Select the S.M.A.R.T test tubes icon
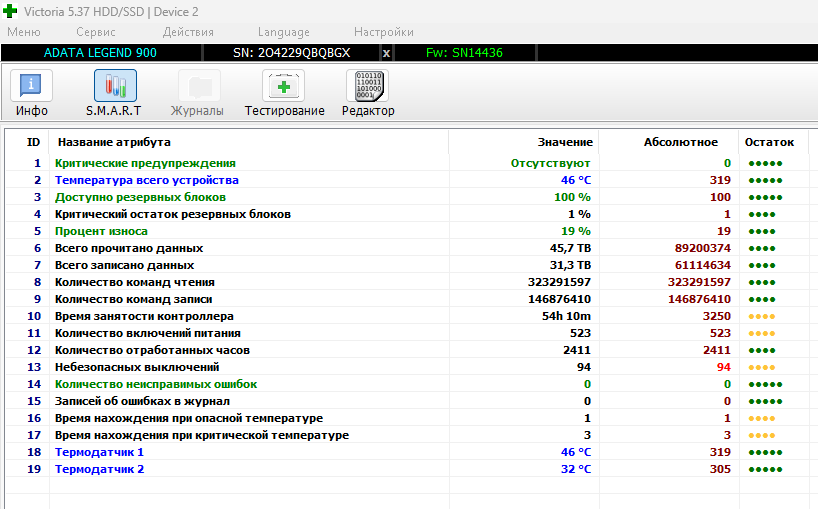This screenshot has height=509, width=818. coord(115,86)
